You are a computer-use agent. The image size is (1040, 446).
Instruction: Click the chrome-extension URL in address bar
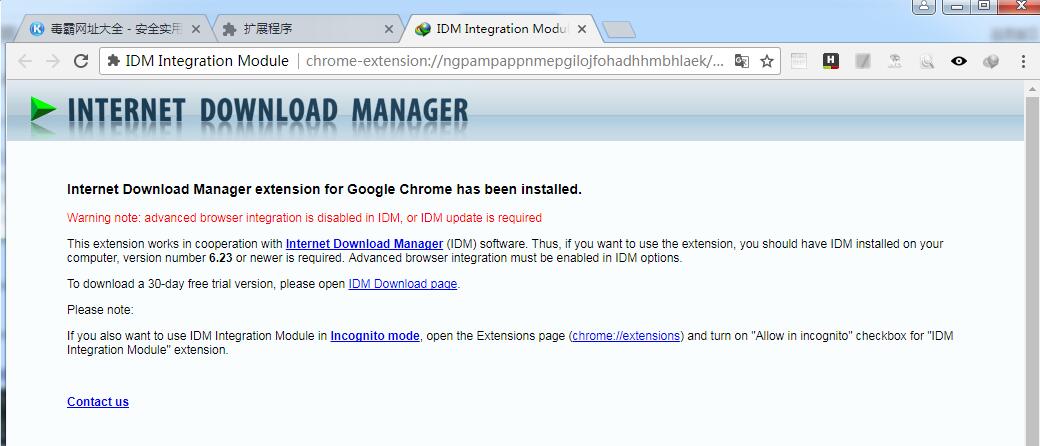click(x=515, y=61)
